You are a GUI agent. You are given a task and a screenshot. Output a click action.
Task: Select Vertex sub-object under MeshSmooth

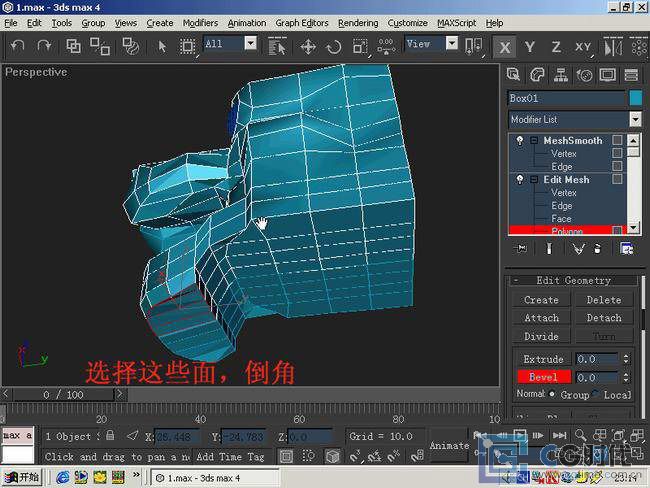(x=564, y=154)
